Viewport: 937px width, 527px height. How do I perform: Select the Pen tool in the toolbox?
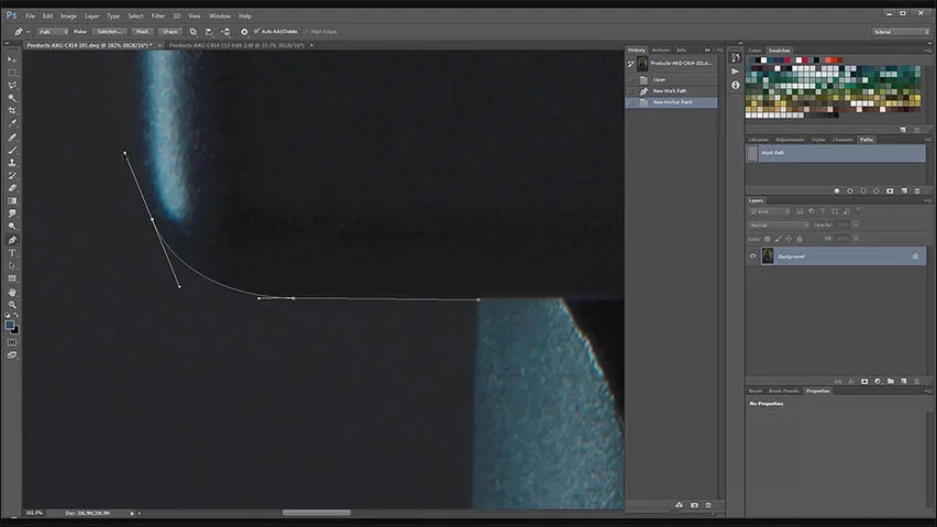click(x=12, y=240)
